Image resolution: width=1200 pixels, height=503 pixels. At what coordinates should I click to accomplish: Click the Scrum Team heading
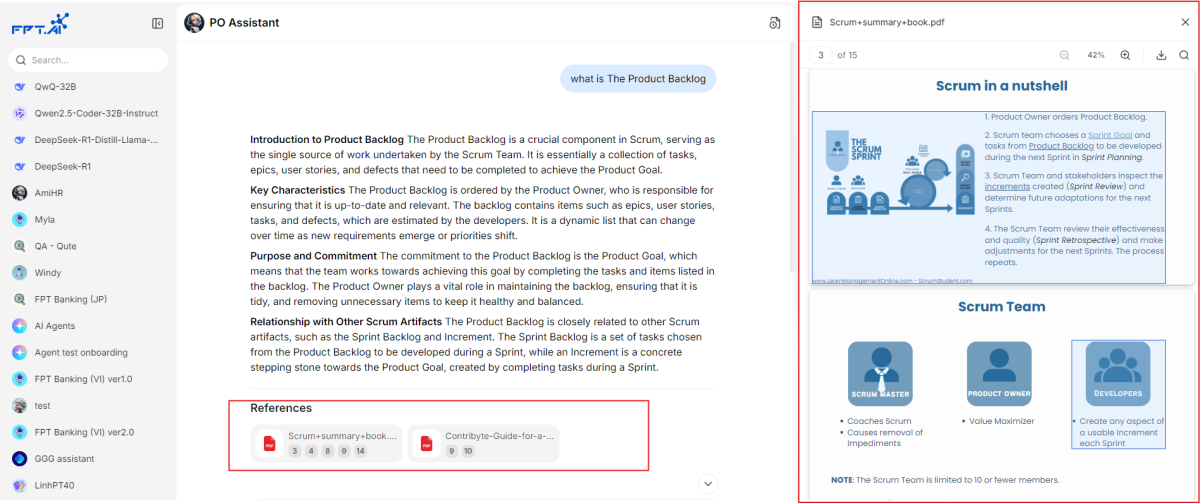[1001, 307]
